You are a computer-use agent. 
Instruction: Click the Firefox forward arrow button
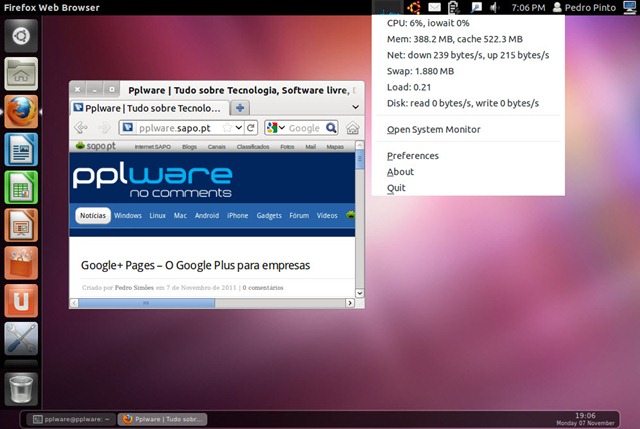pos(104,128)
